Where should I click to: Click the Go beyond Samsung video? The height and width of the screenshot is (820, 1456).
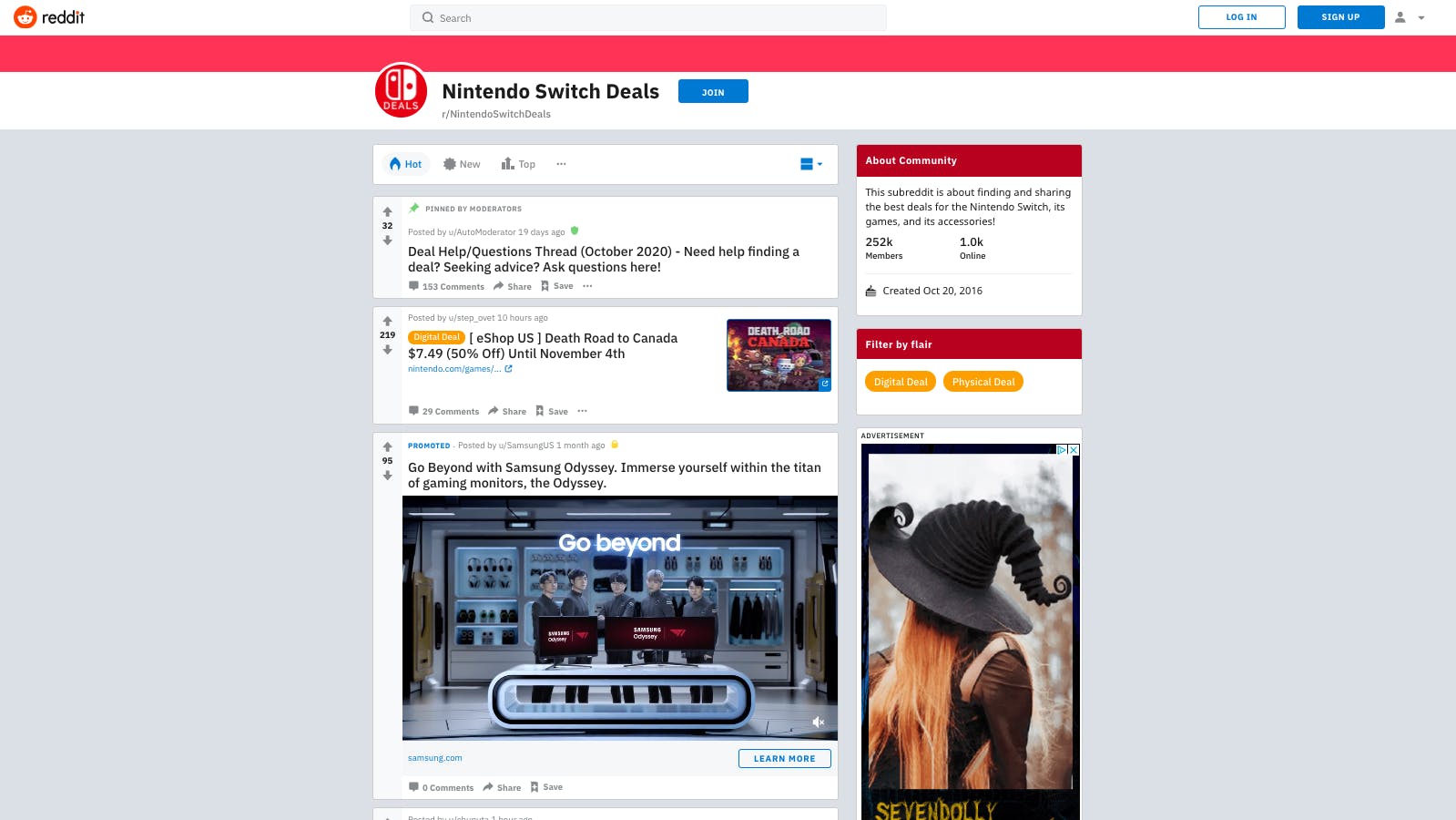pyautogui.click(x=620, y=618)
